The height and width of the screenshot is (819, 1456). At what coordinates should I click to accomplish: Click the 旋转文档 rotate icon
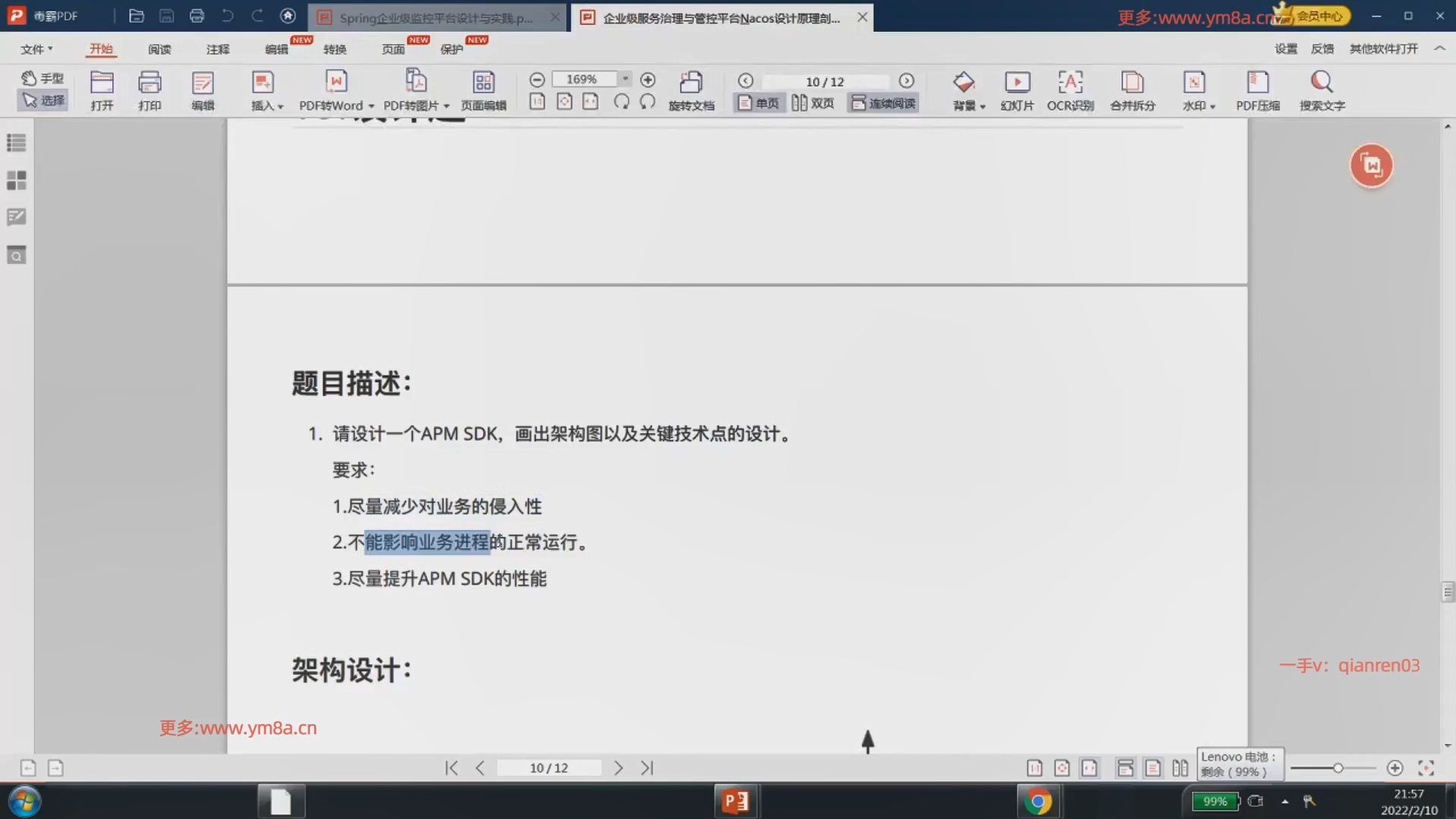pyautogui.click(x=691, y=82)
